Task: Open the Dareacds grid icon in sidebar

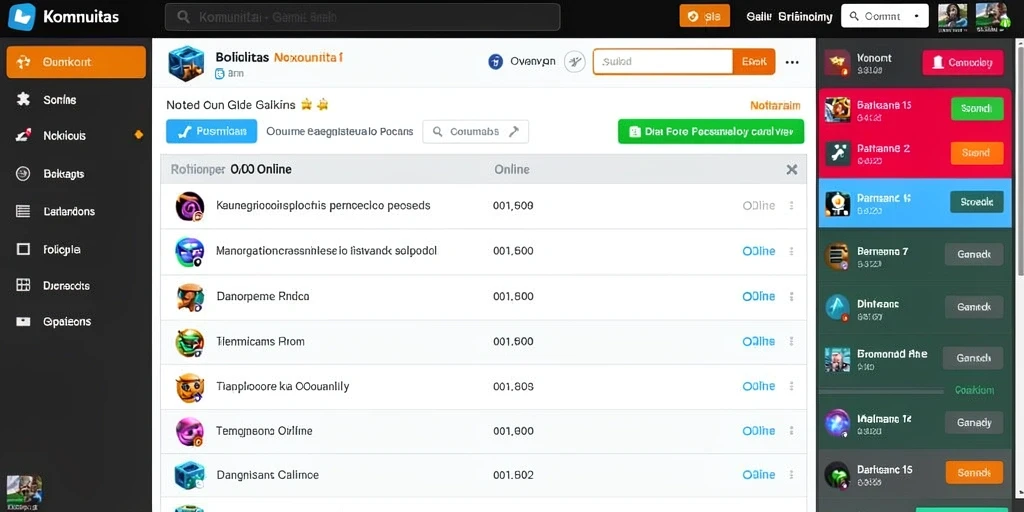Action: (23, 285)
